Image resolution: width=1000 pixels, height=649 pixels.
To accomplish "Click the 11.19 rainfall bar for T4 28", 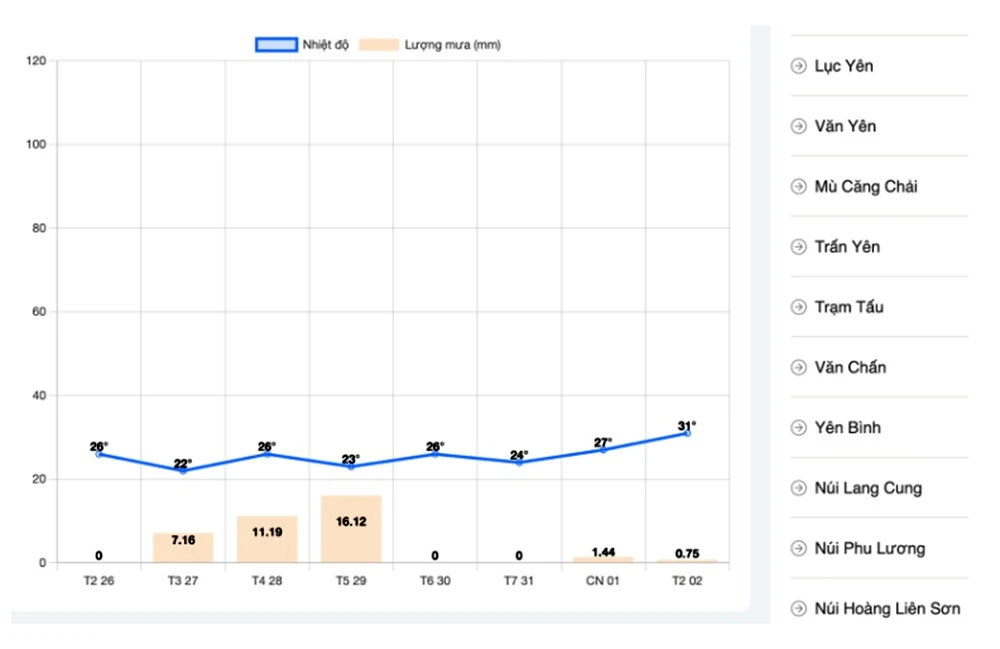I will (267, 540).
